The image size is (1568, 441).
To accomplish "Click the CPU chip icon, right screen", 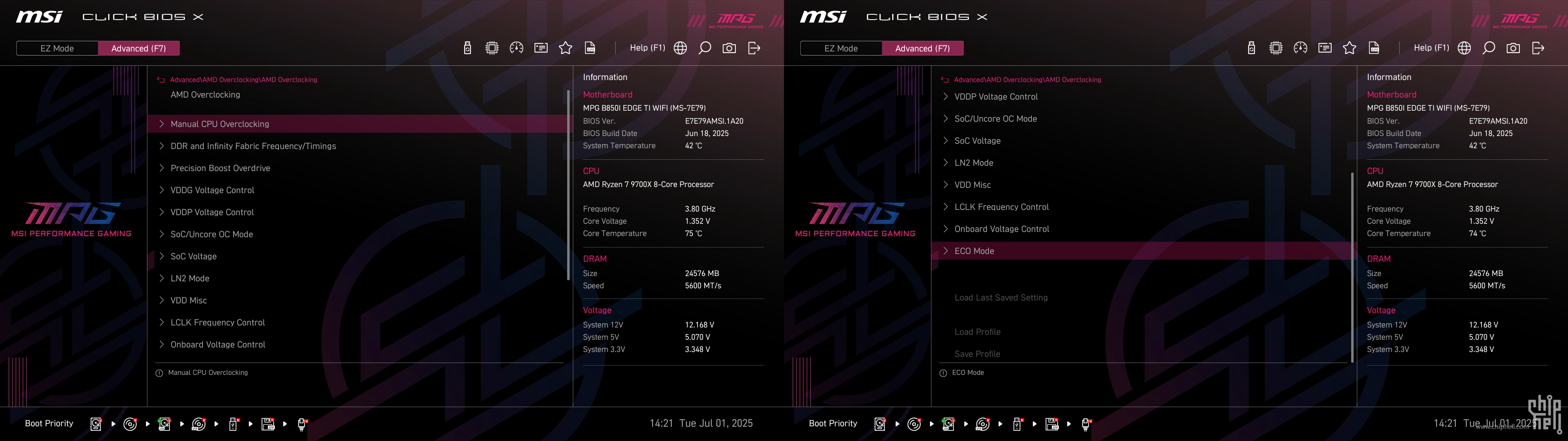I will tap(1276, 48).
